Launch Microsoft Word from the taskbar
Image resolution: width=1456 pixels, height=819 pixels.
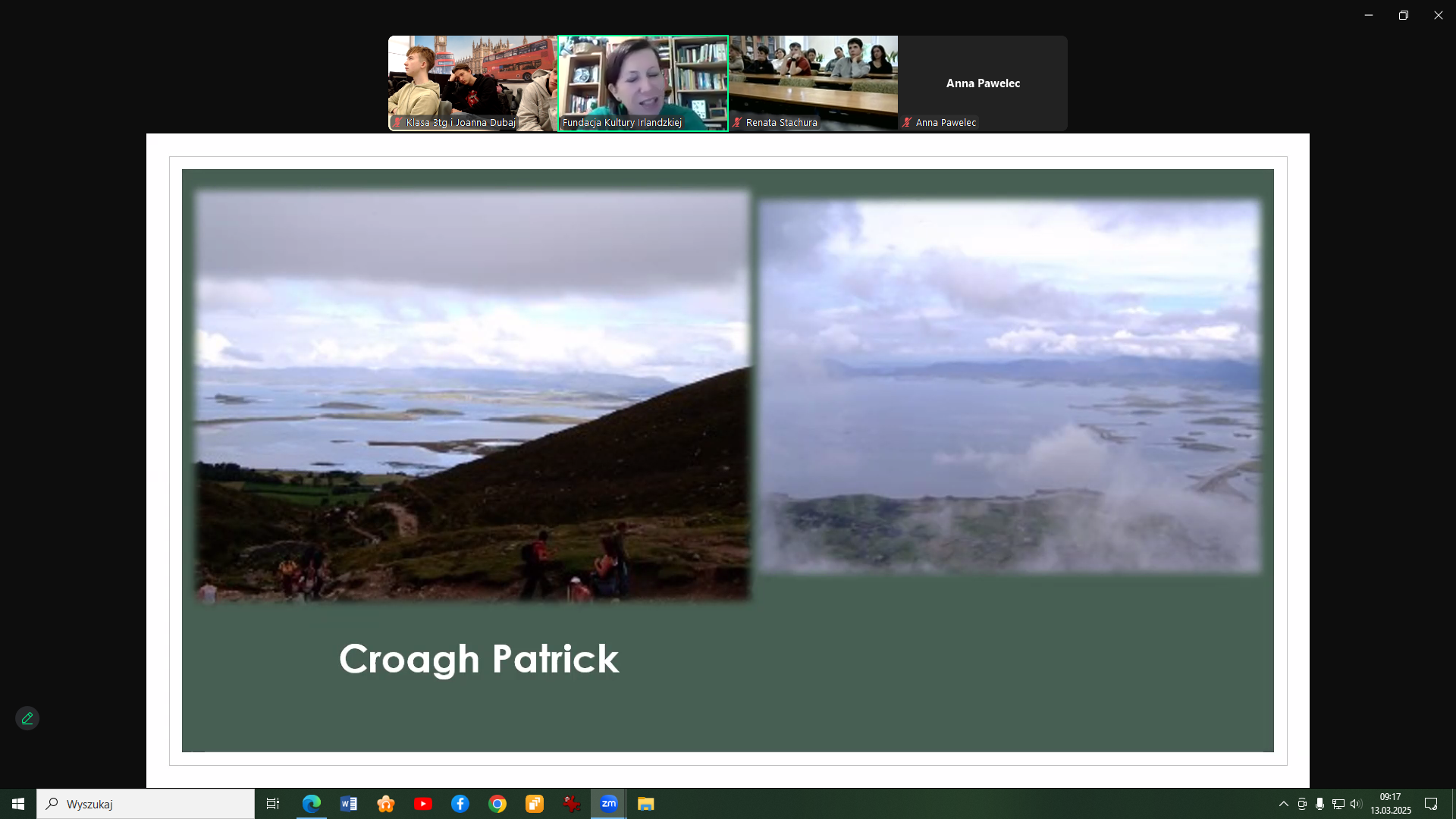(349, 804)
